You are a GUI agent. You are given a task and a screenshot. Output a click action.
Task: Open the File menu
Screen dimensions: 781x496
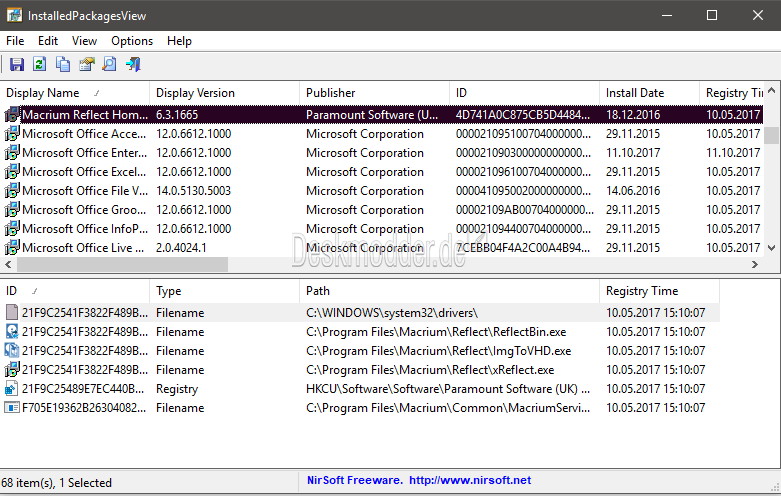point(15,41)
